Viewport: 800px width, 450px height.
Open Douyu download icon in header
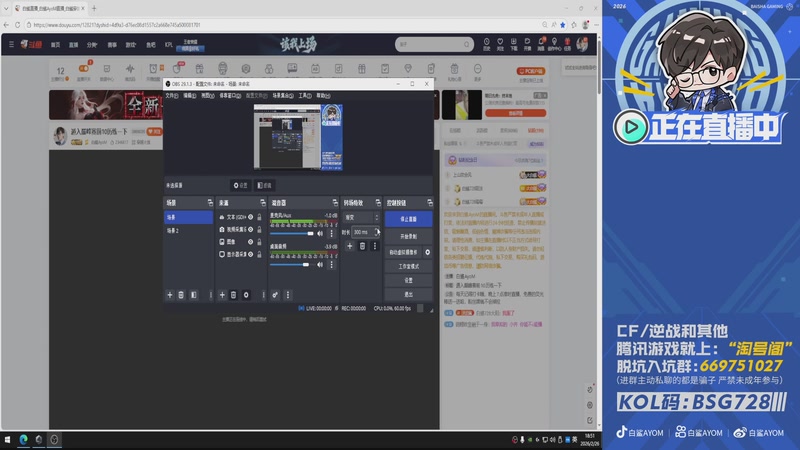click(514, 44)
